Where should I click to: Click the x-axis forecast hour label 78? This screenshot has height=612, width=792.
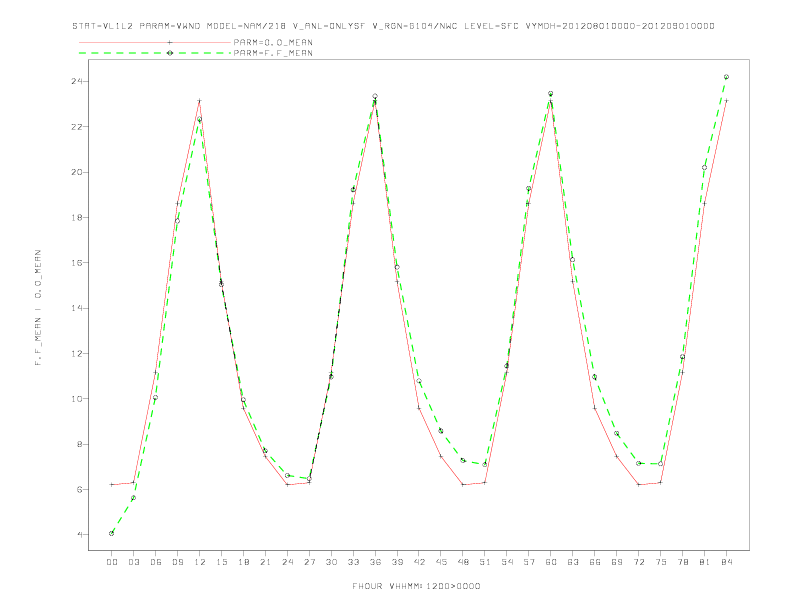[x=683, y=562]
